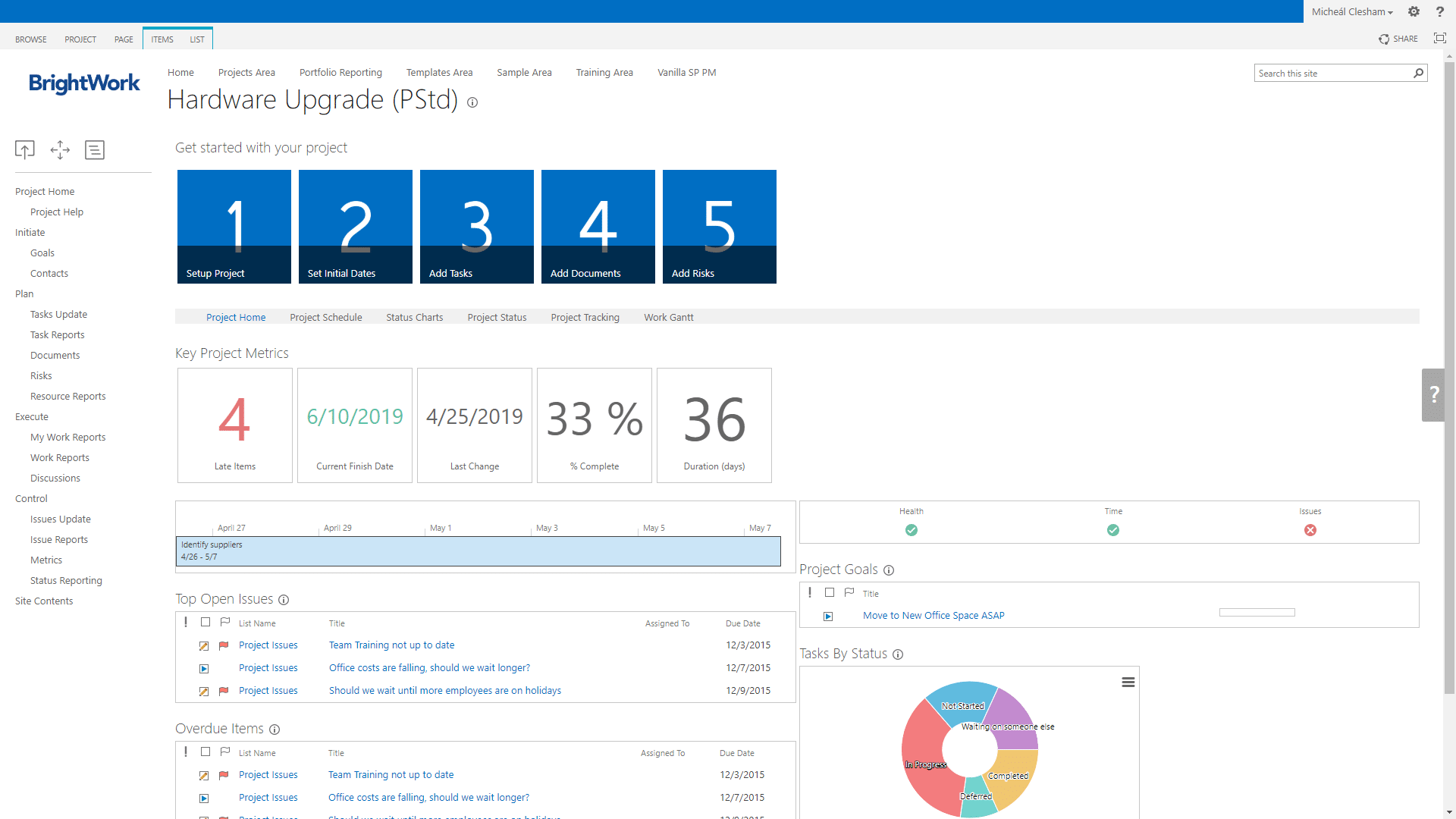Sort Overdue Items by Due Date column
The width and height of the screenshot is (1456, 819).
pos(736,753)
